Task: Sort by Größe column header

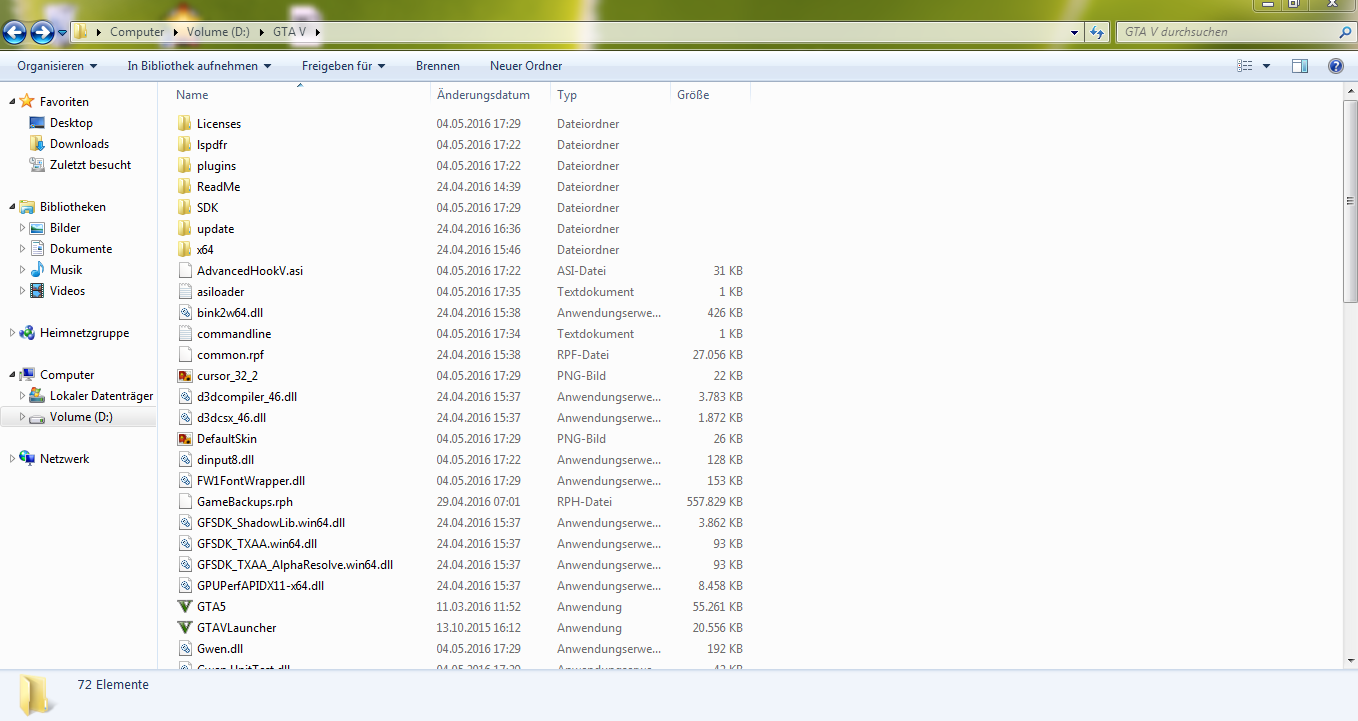Action: (x=710, y=95)
